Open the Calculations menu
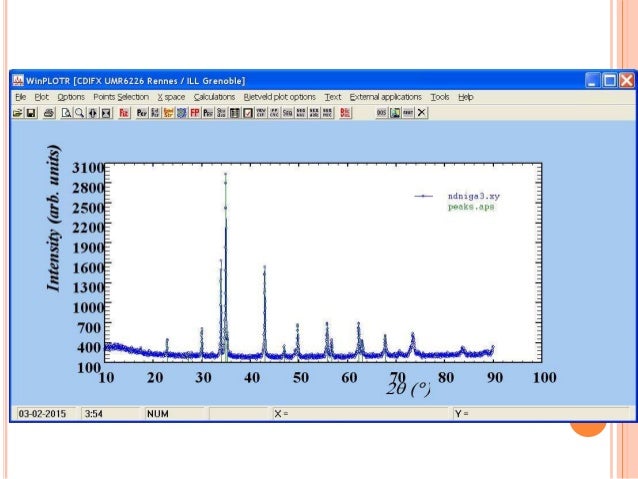This screenshot has height=479, width=638. pyautogui.click(x=214, y=97)
